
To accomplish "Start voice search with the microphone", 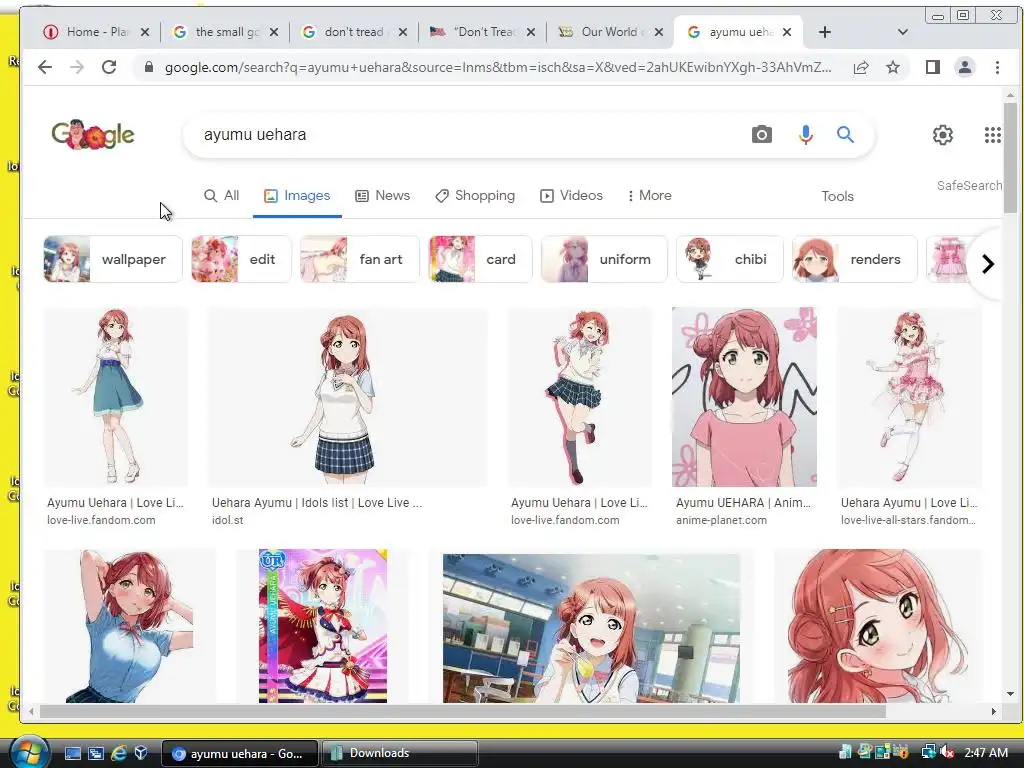I will [x=806, y=135].
